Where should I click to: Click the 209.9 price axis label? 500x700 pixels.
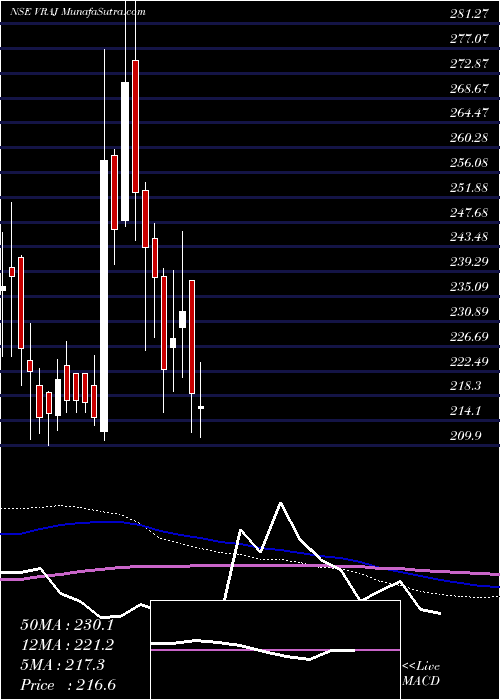point(466,436)
